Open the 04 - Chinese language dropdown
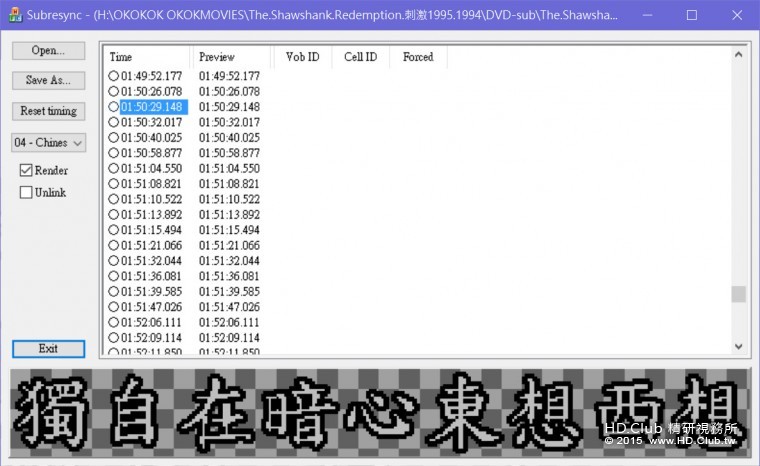 pyautogui.click(x=48, y=143)
